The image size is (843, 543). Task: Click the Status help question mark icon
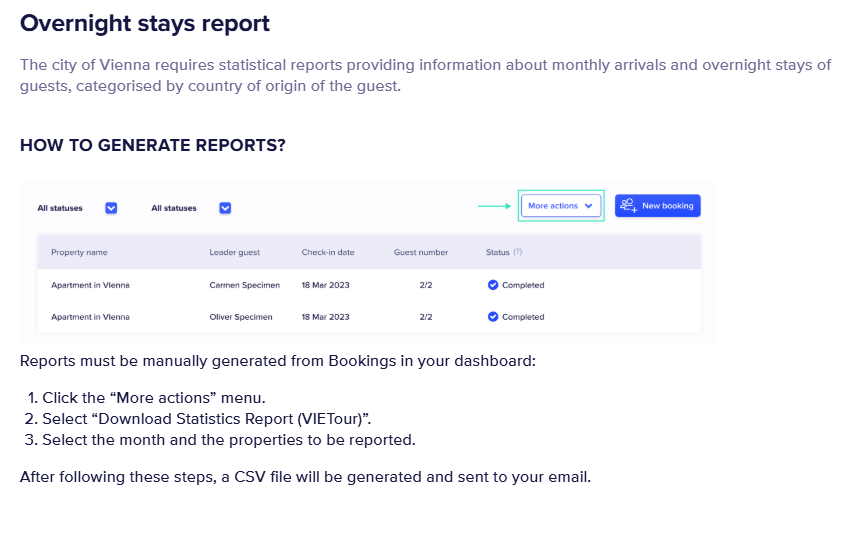pyautogui.click(x=518, y=253)
